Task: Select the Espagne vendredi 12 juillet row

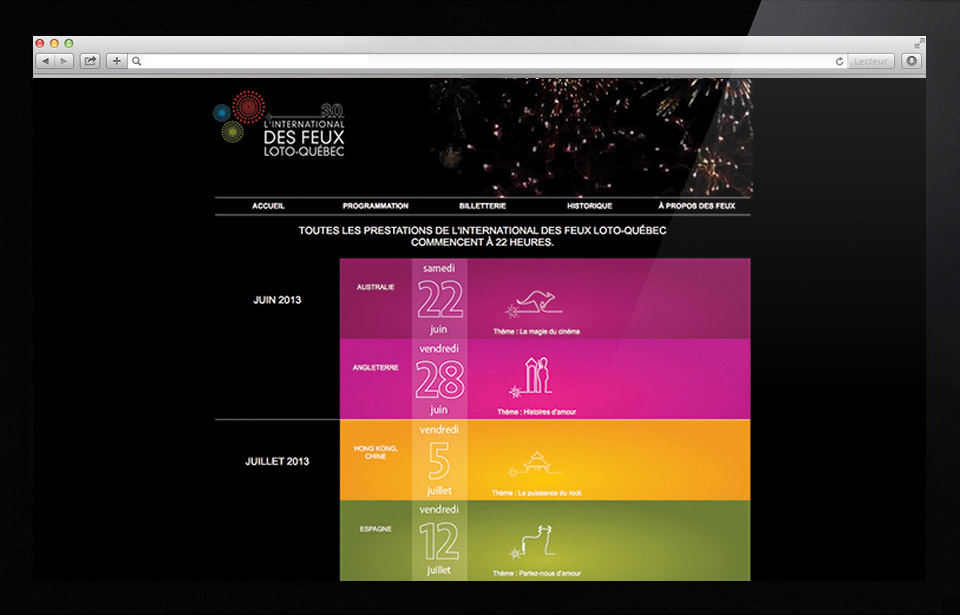Action: (x=544, y=540)
